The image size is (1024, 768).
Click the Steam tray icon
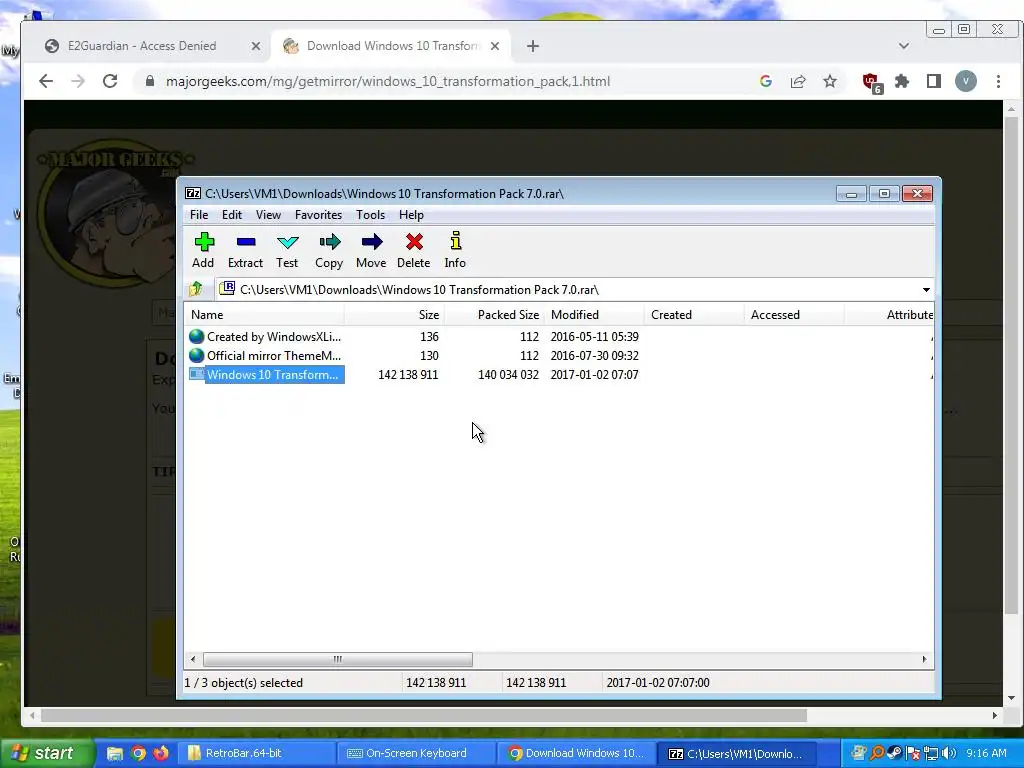click(x=895, y=754)
